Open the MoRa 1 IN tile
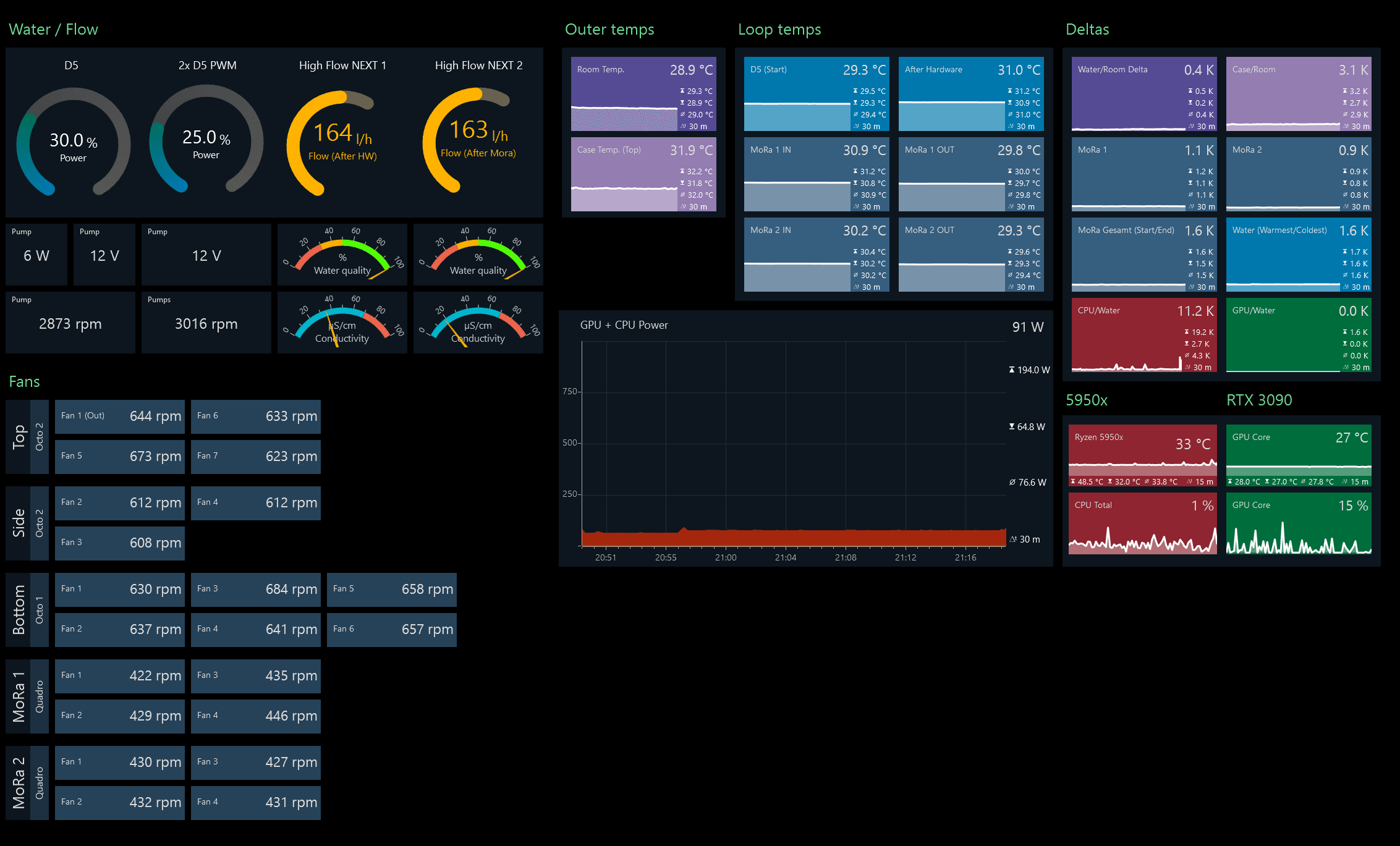 [817, 174]
